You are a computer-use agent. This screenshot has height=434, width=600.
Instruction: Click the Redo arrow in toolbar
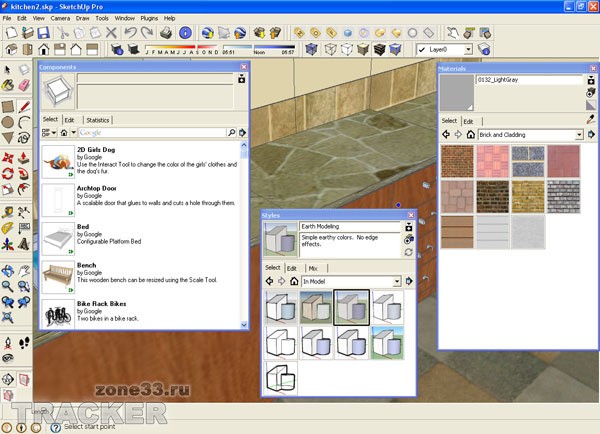(147, 33)
